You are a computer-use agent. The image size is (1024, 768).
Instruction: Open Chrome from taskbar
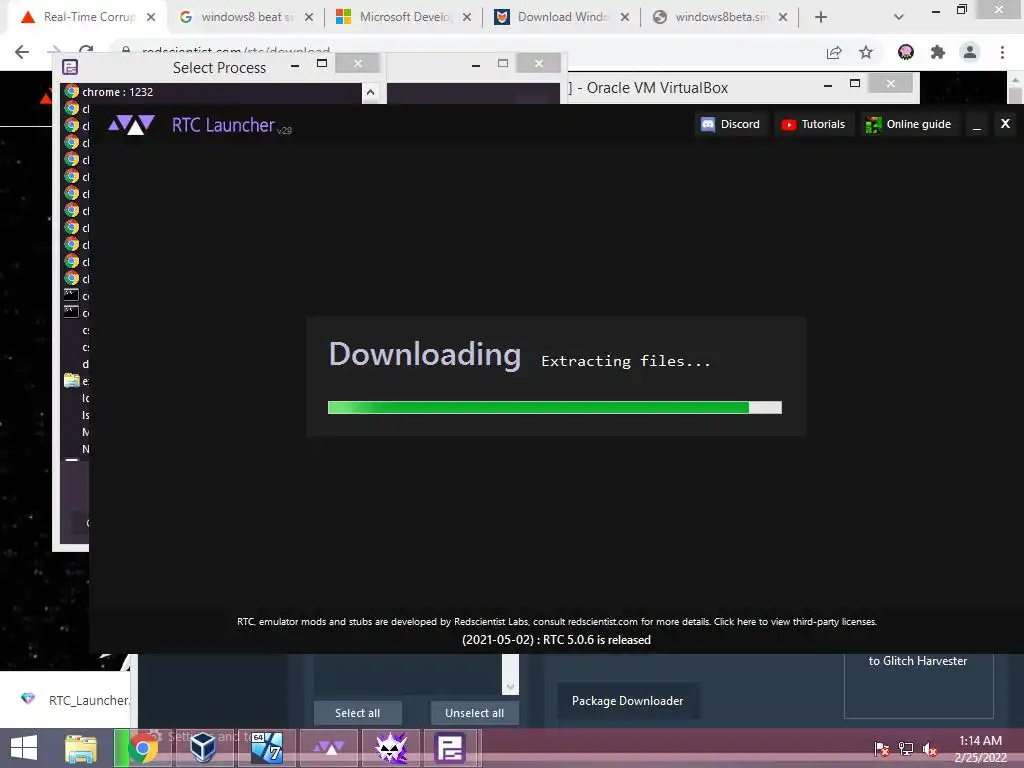pos(142,748)
